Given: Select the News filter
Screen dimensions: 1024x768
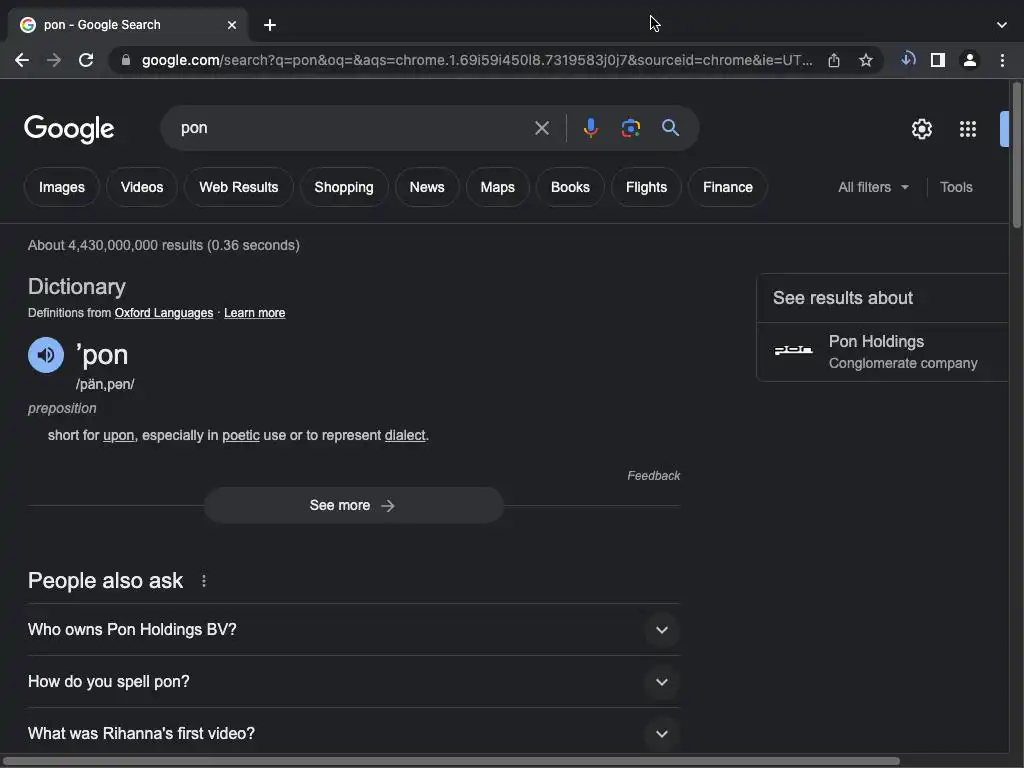Looking at the screenshot, I should 427,187.
